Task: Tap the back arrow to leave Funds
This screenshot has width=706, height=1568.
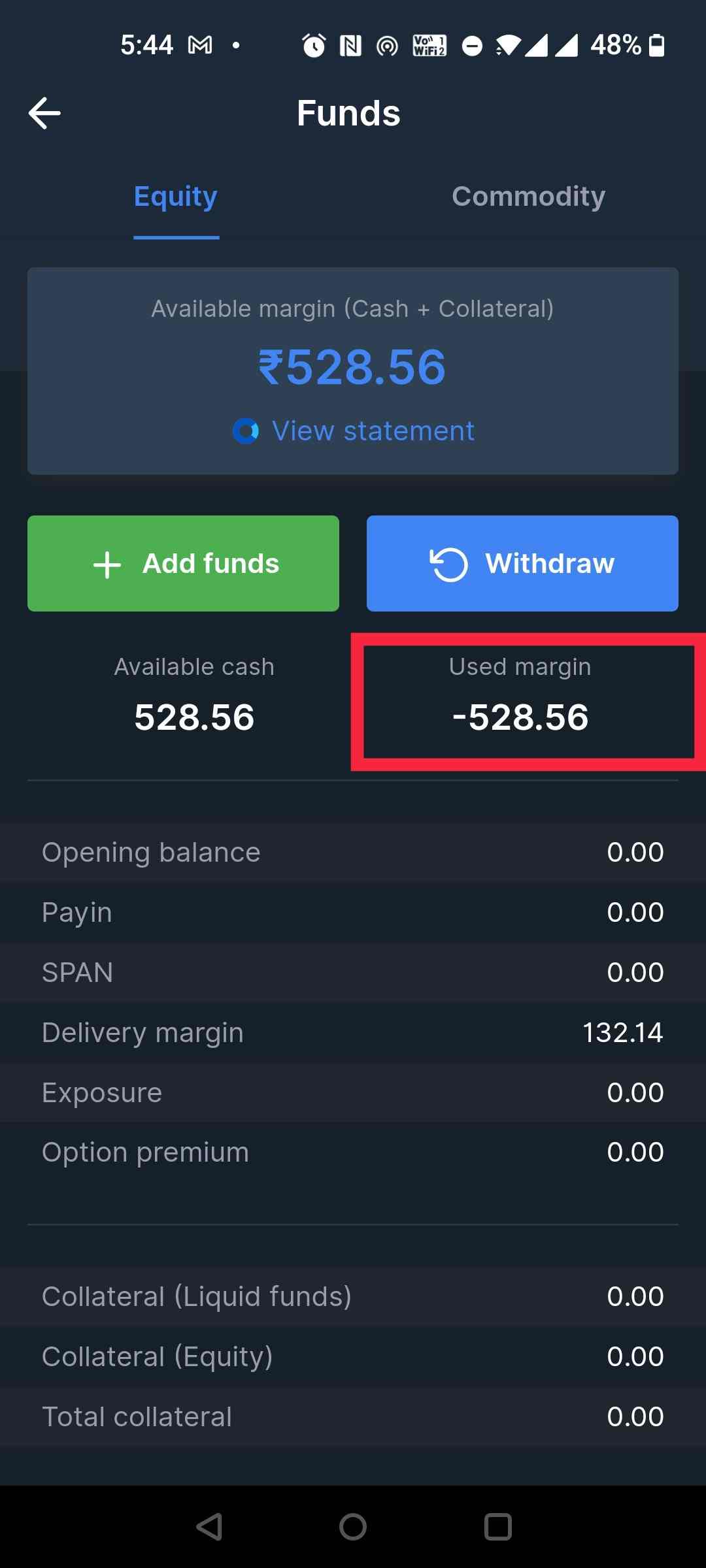Action: tap(44, 112)
